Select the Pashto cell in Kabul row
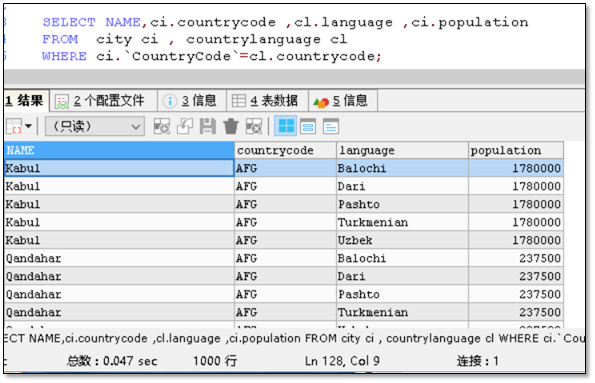Image resolution: width=595 pixels, height=383 pixels. pyautogui.click(x=402, y=204)
